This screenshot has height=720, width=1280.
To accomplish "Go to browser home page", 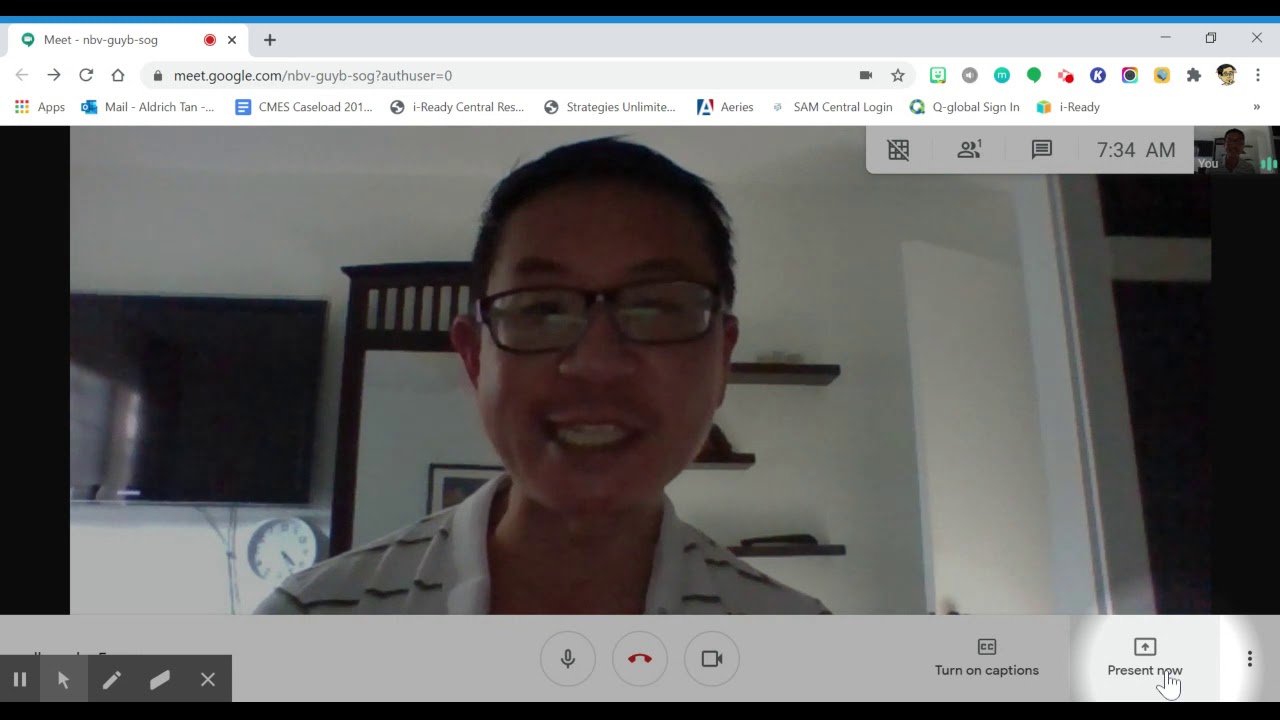I will [x=118, y=75].
